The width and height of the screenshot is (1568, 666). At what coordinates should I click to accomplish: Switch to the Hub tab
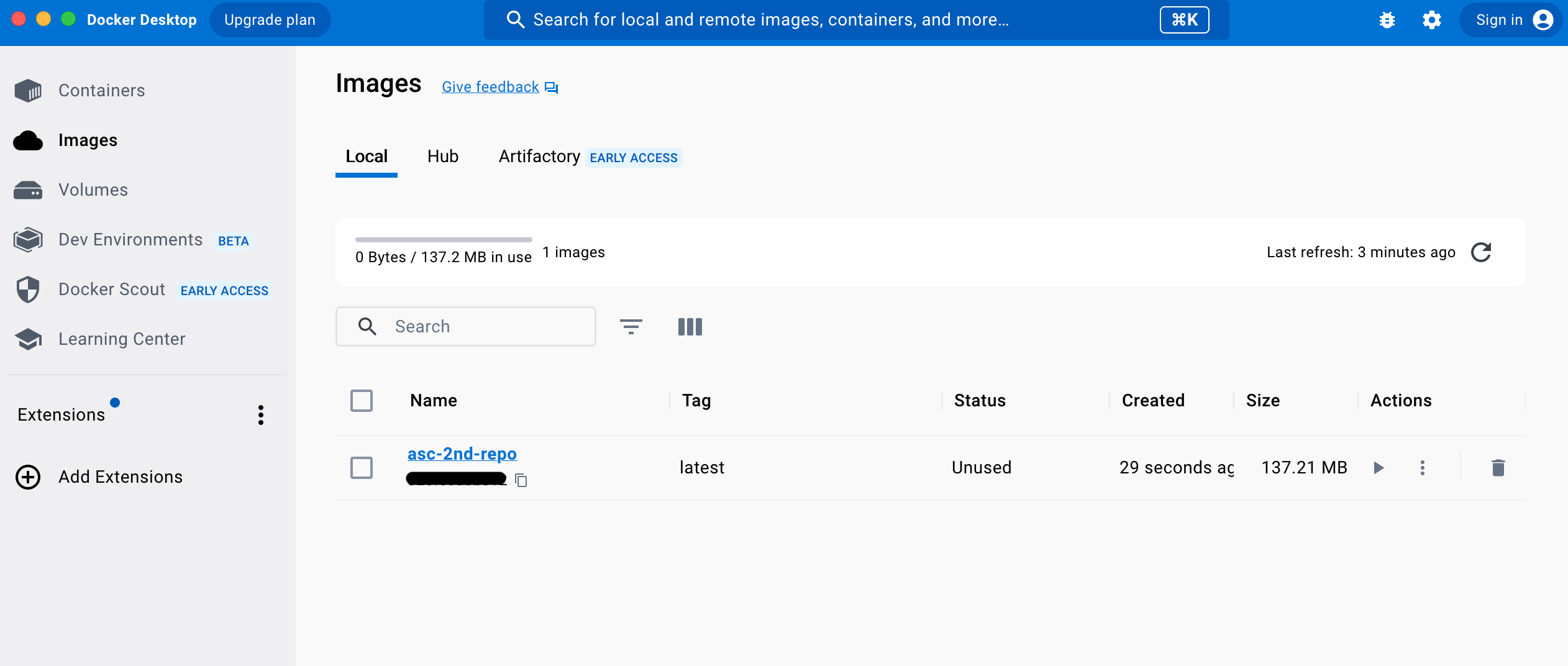tap(443, 157)
